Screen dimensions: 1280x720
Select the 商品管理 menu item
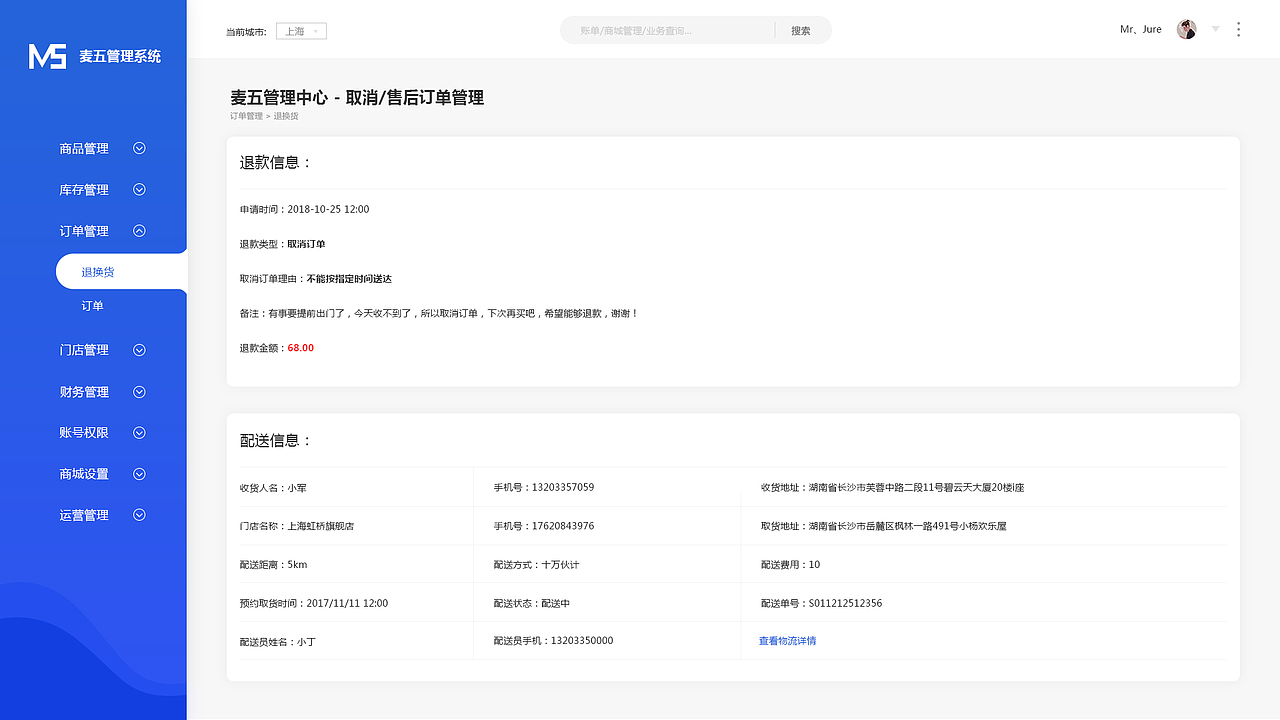pyautogui.click(x=84, y=148)
